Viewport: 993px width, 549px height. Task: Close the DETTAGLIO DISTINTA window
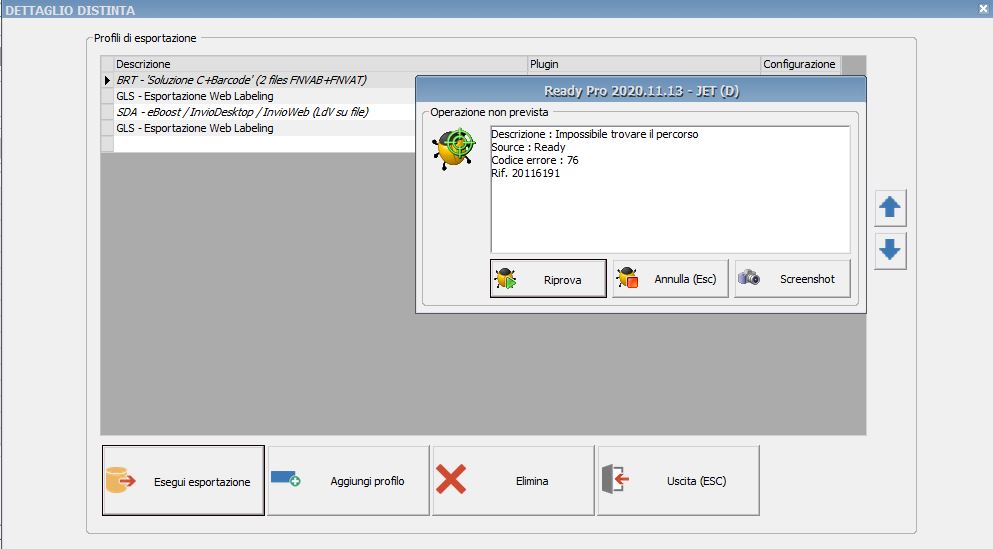[984, 9]
